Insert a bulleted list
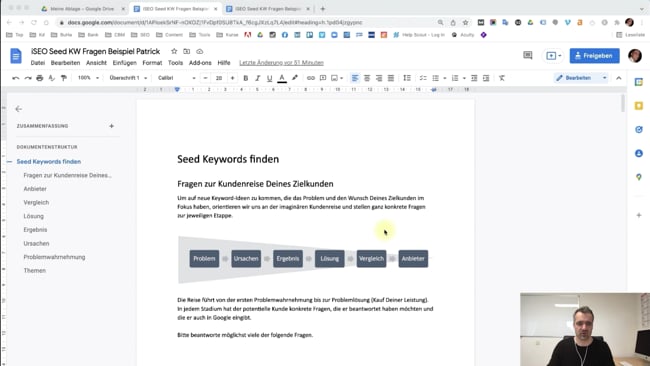 click(435, 78)
